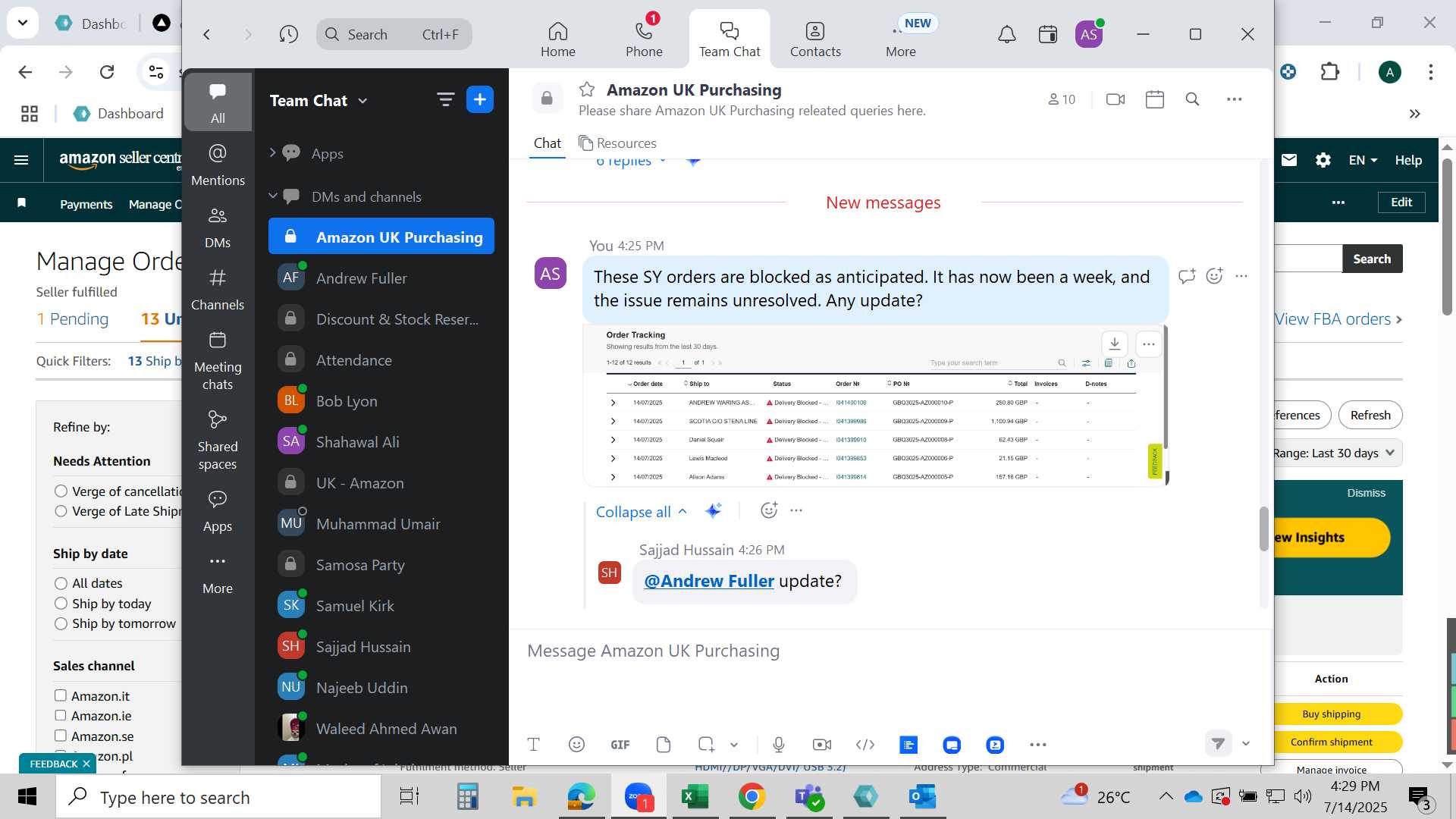
Task: Collapse all replies in the thread
Action: 642,512
